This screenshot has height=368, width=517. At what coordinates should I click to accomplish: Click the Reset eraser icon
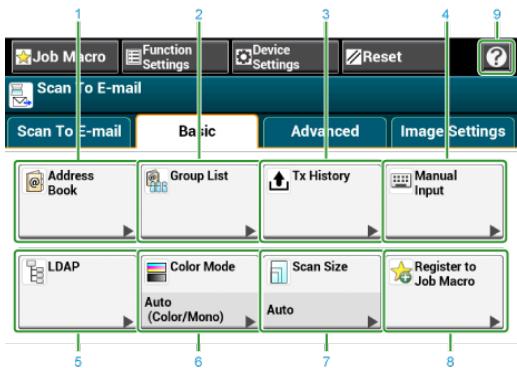pos(353,57)
